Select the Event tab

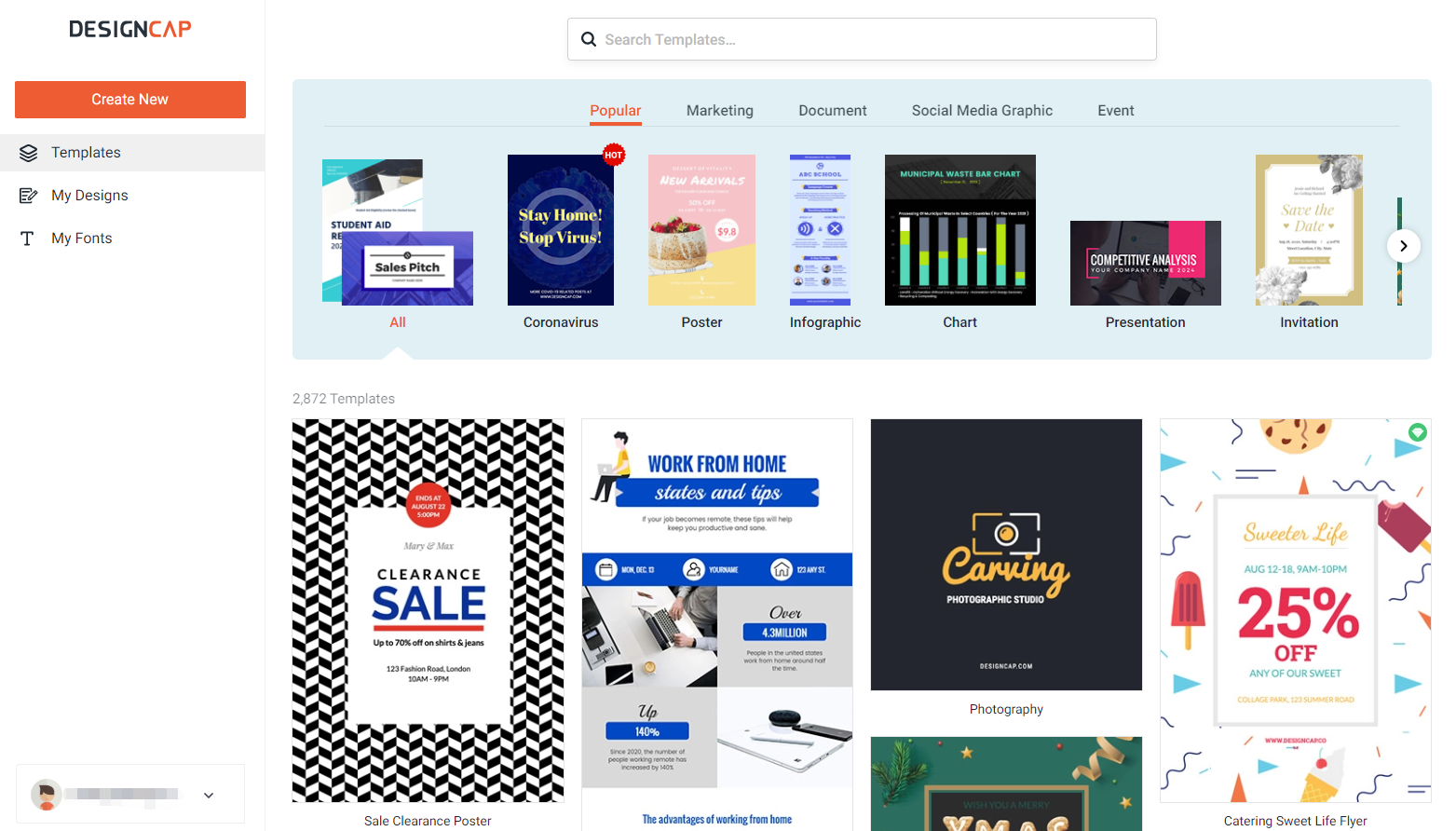[x=1116, y=111]
